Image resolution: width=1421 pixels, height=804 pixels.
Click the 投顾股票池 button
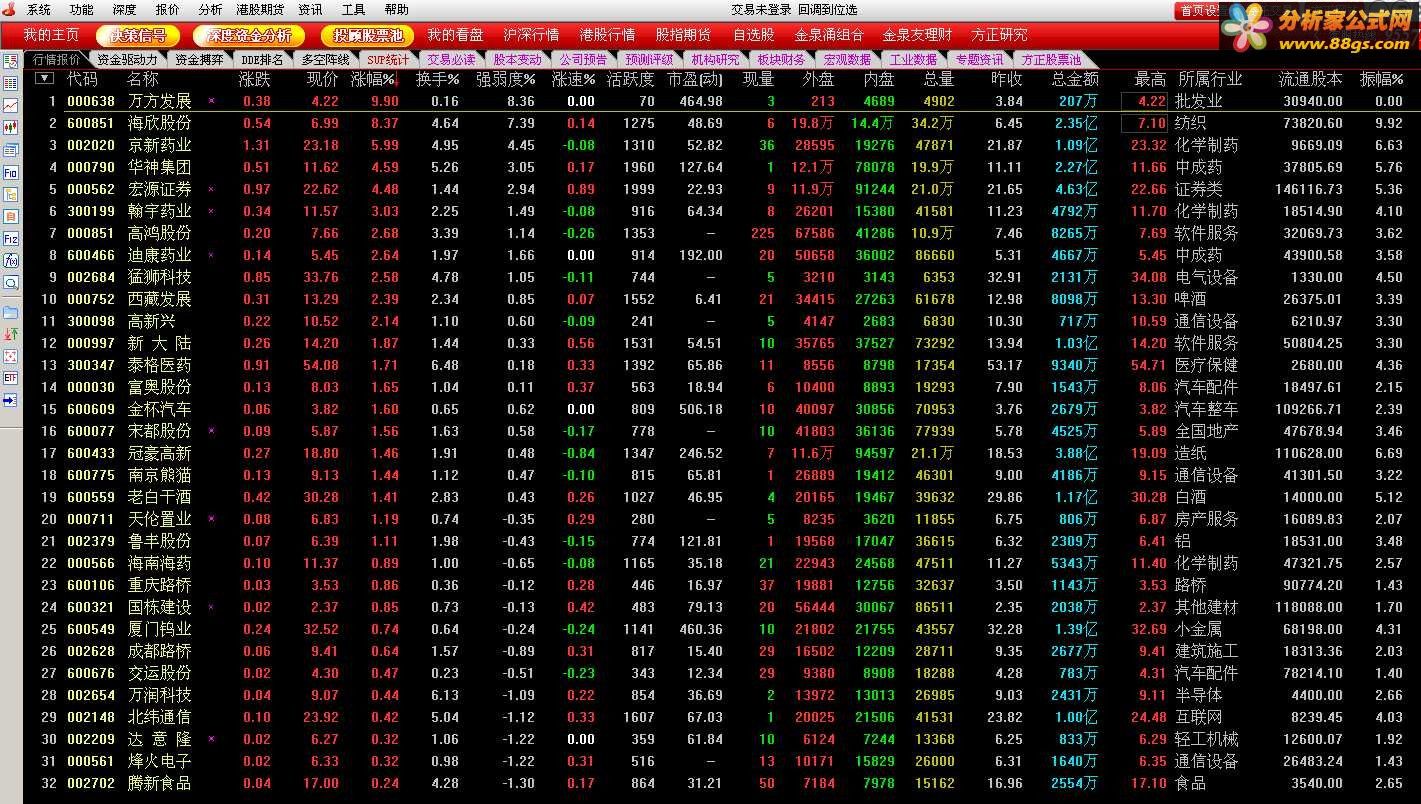[x=368, y=35]
